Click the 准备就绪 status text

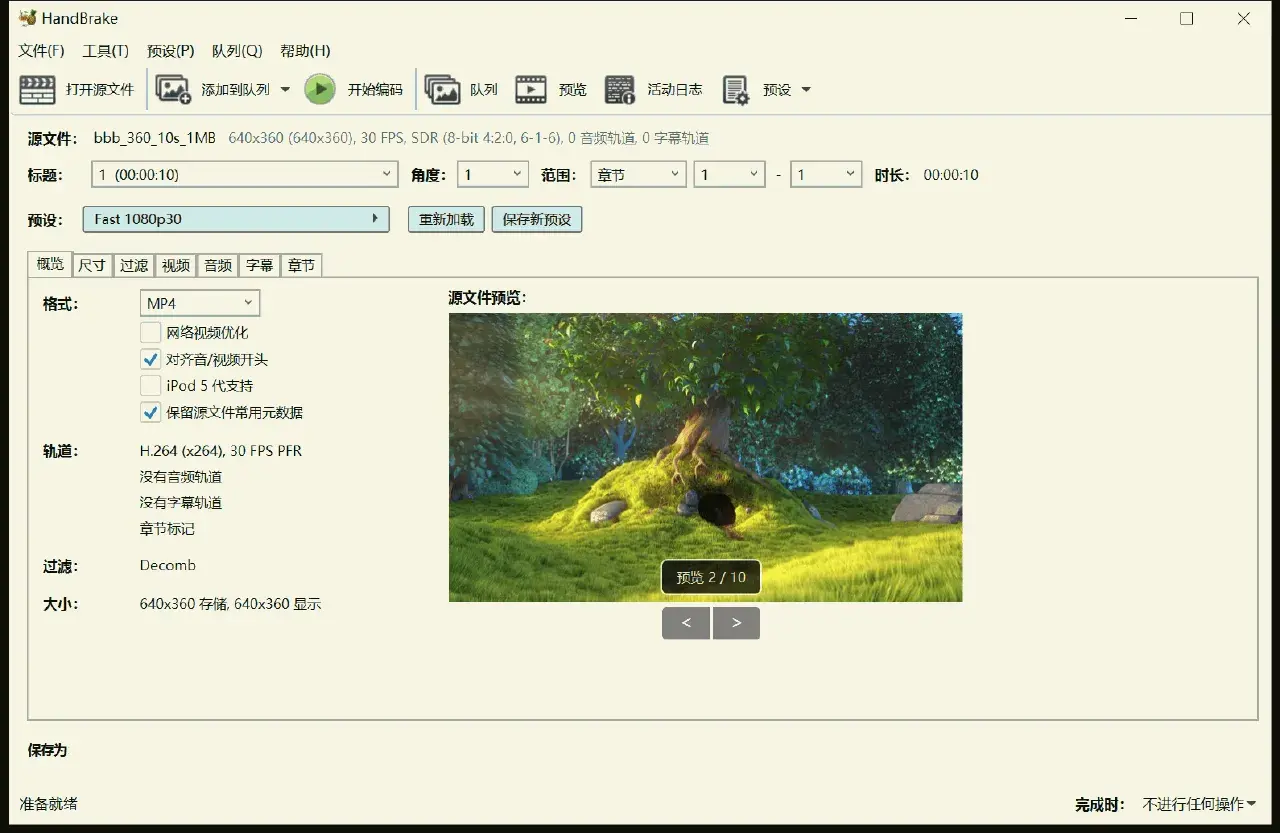tap(49, 804)
